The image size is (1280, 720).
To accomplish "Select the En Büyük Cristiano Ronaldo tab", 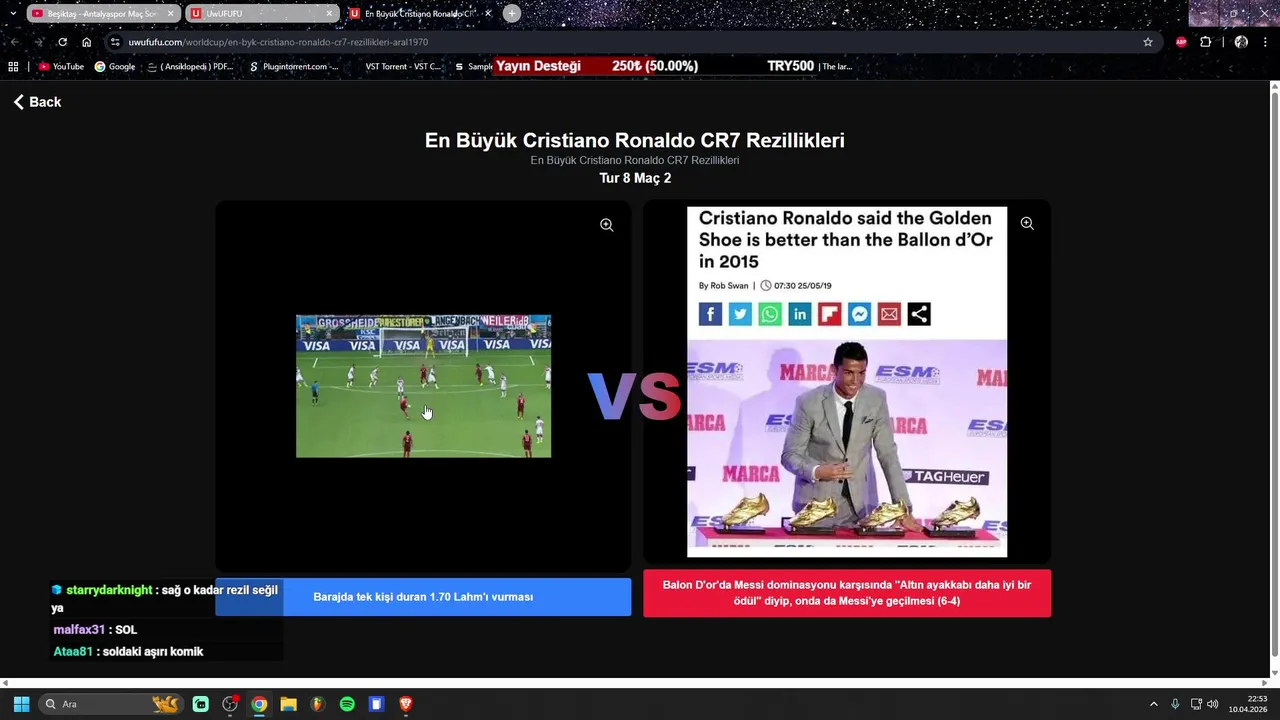I will point(420,14).
